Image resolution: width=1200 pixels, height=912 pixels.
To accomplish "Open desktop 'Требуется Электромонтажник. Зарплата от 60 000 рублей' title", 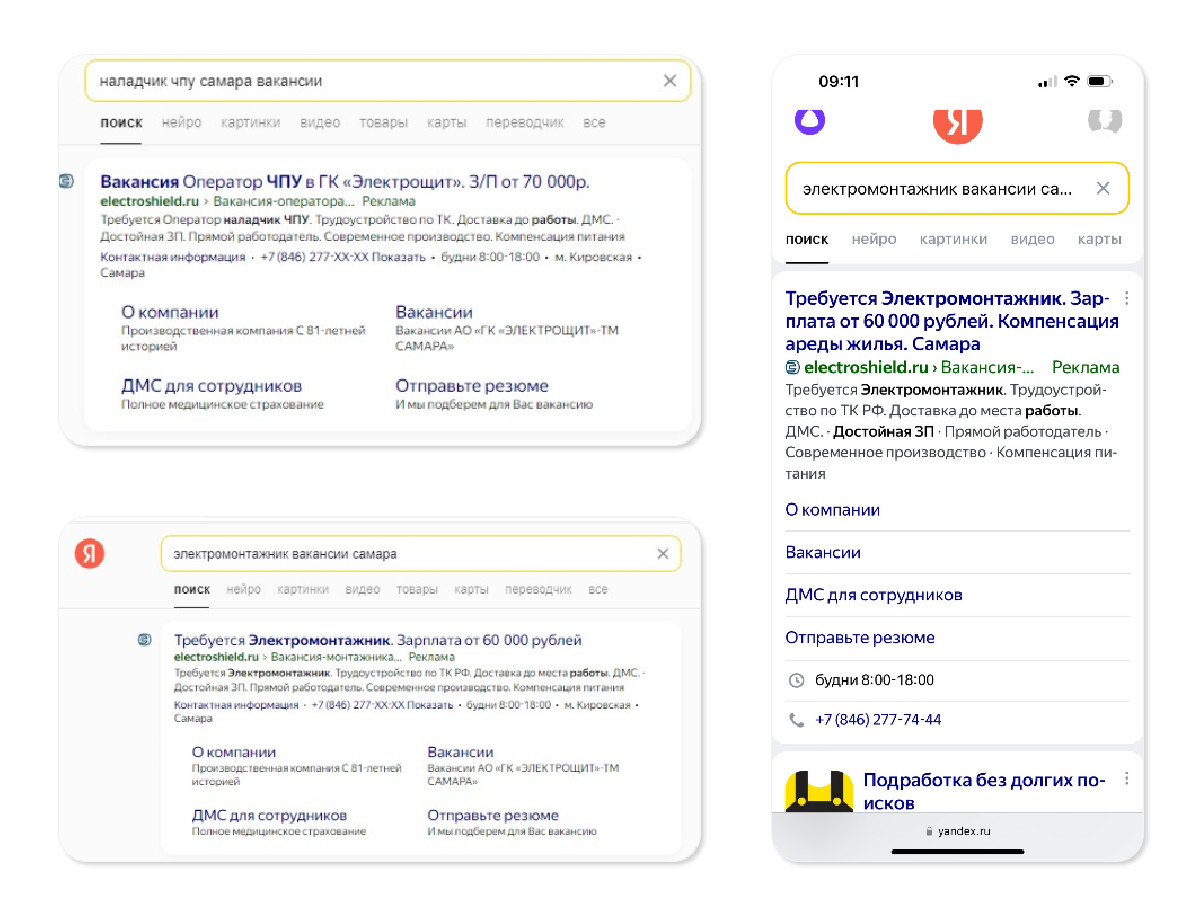I will (378, 640).
